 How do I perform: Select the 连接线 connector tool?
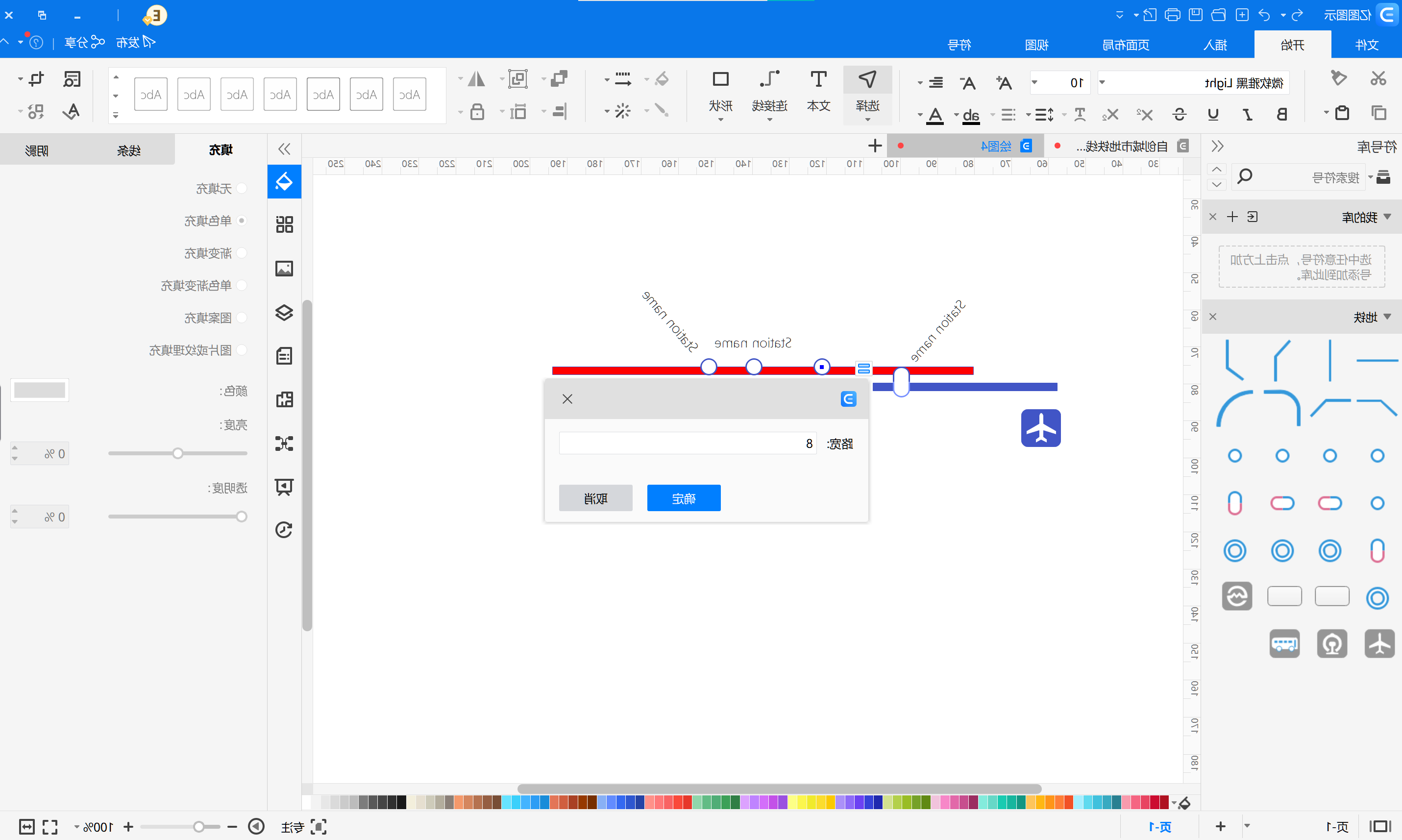coord(769,91)
